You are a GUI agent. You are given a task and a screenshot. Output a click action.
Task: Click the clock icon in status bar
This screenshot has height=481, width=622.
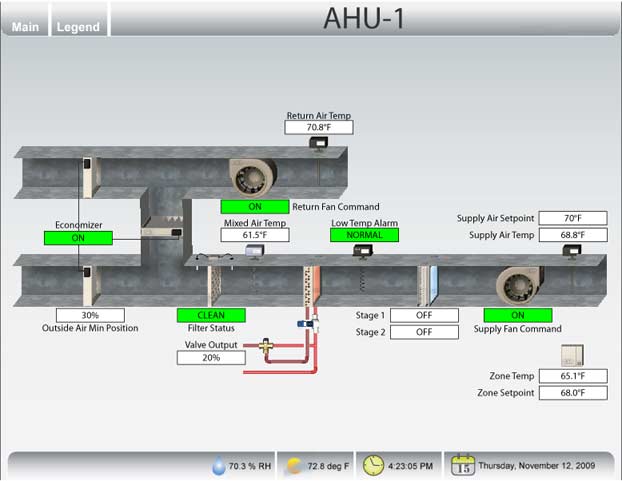pyautogui.click(x=373, y=466)
